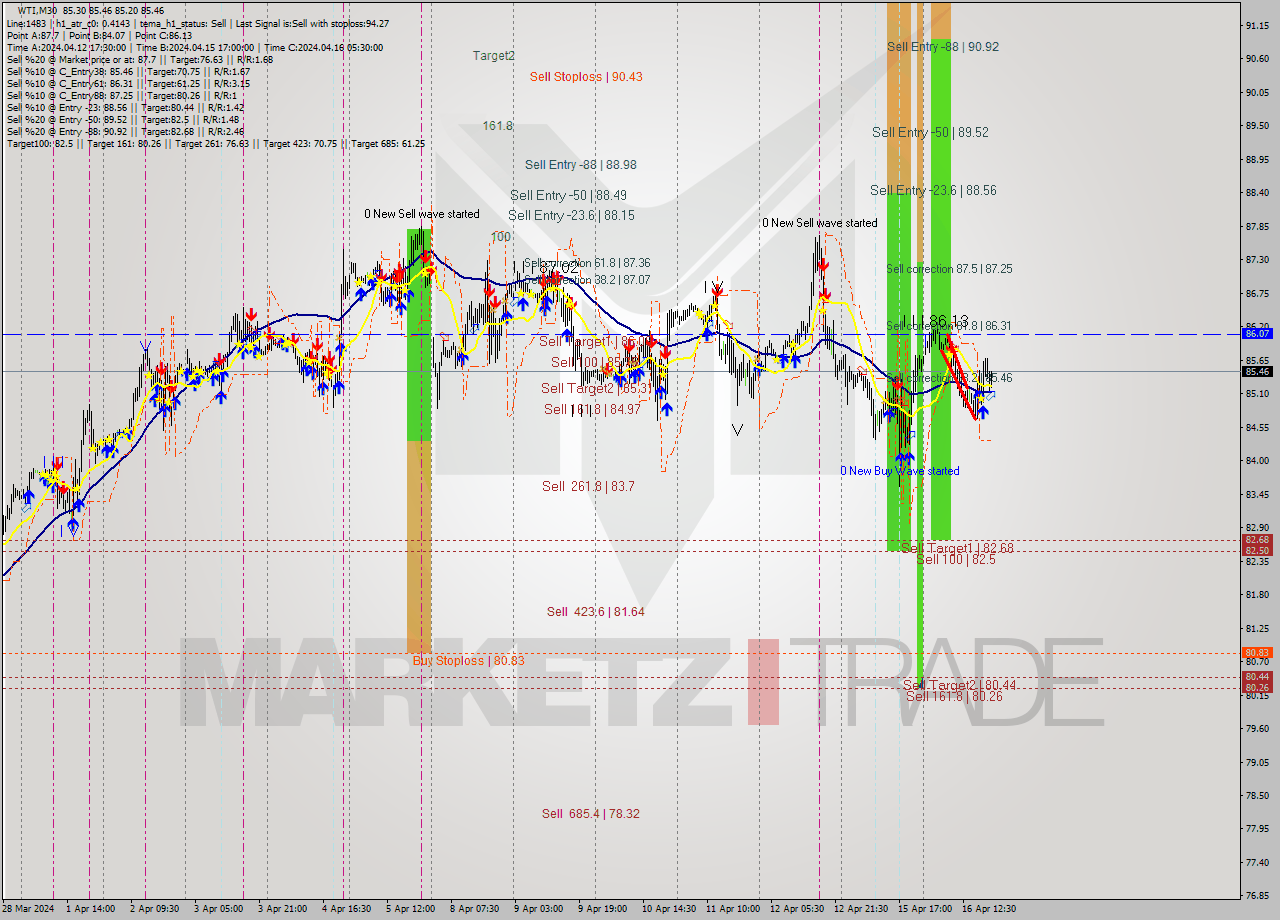Click the '9 Apr 19:00' time label
The width and height of the screenshot is (1280, 920).
(604, 909)
